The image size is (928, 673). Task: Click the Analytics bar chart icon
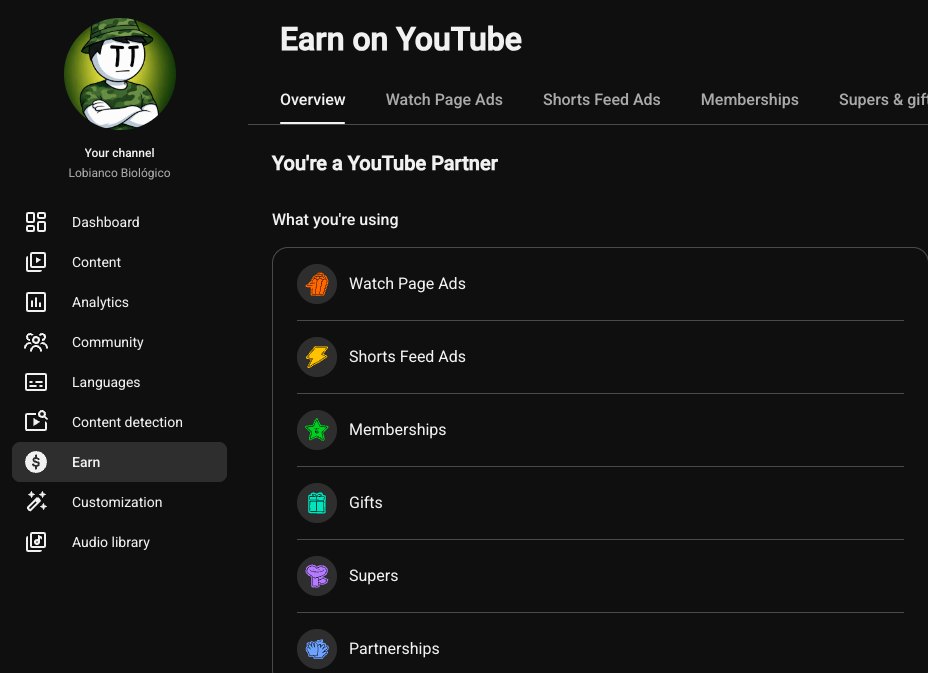[36, 302]
